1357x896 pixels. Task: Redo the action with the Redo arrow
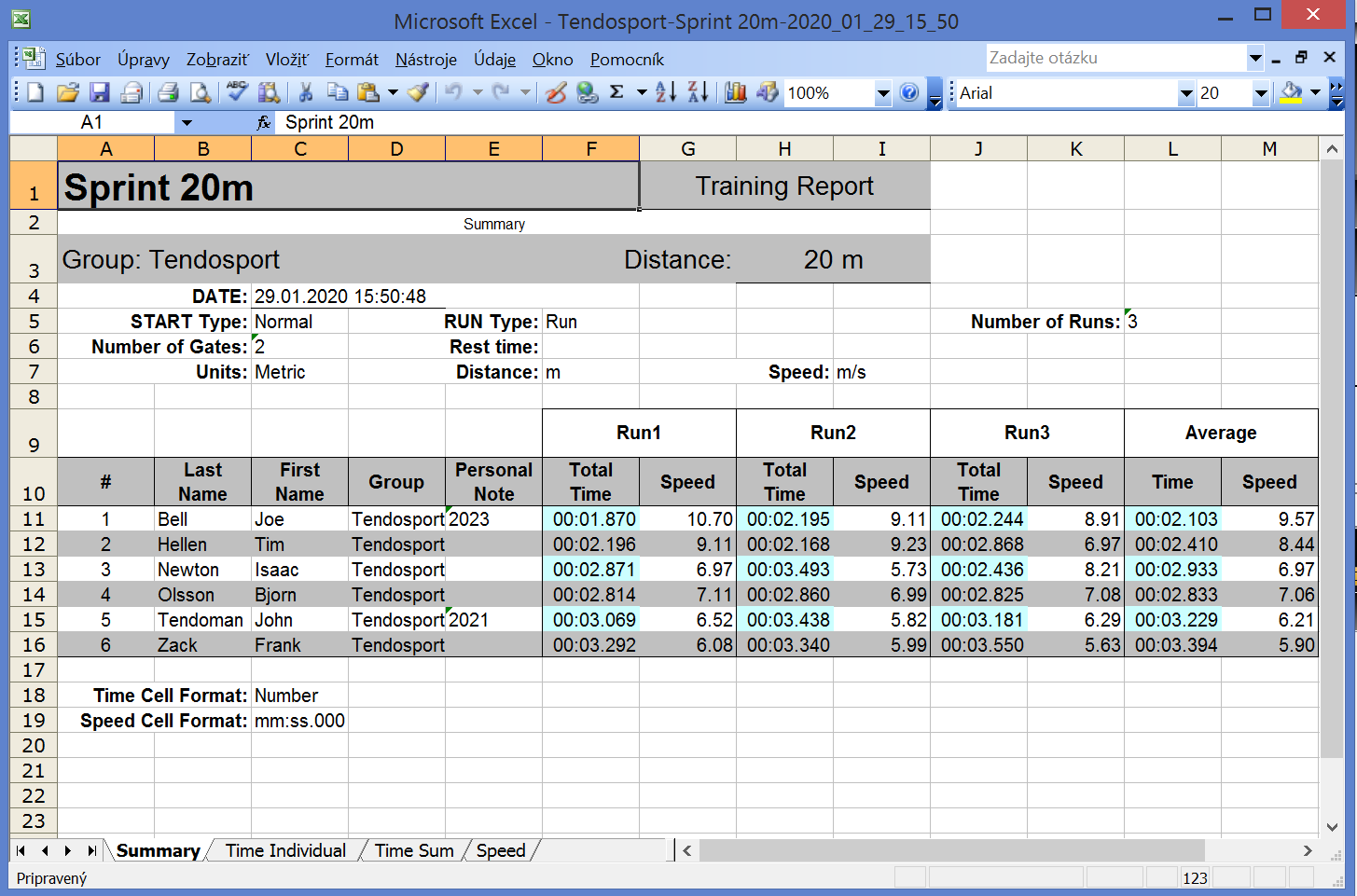(x=502, y=92)
